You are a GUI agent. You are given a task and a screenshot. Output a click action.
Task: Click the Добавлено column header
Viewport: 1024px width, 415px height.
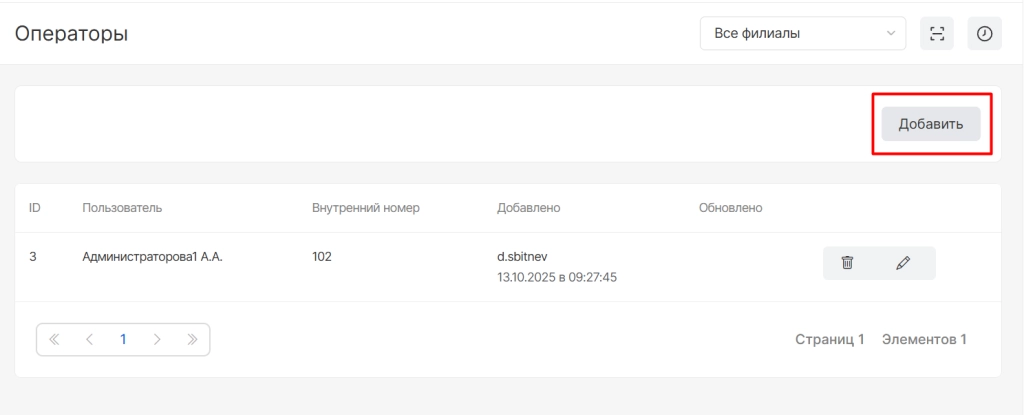[x=528, y=208]
